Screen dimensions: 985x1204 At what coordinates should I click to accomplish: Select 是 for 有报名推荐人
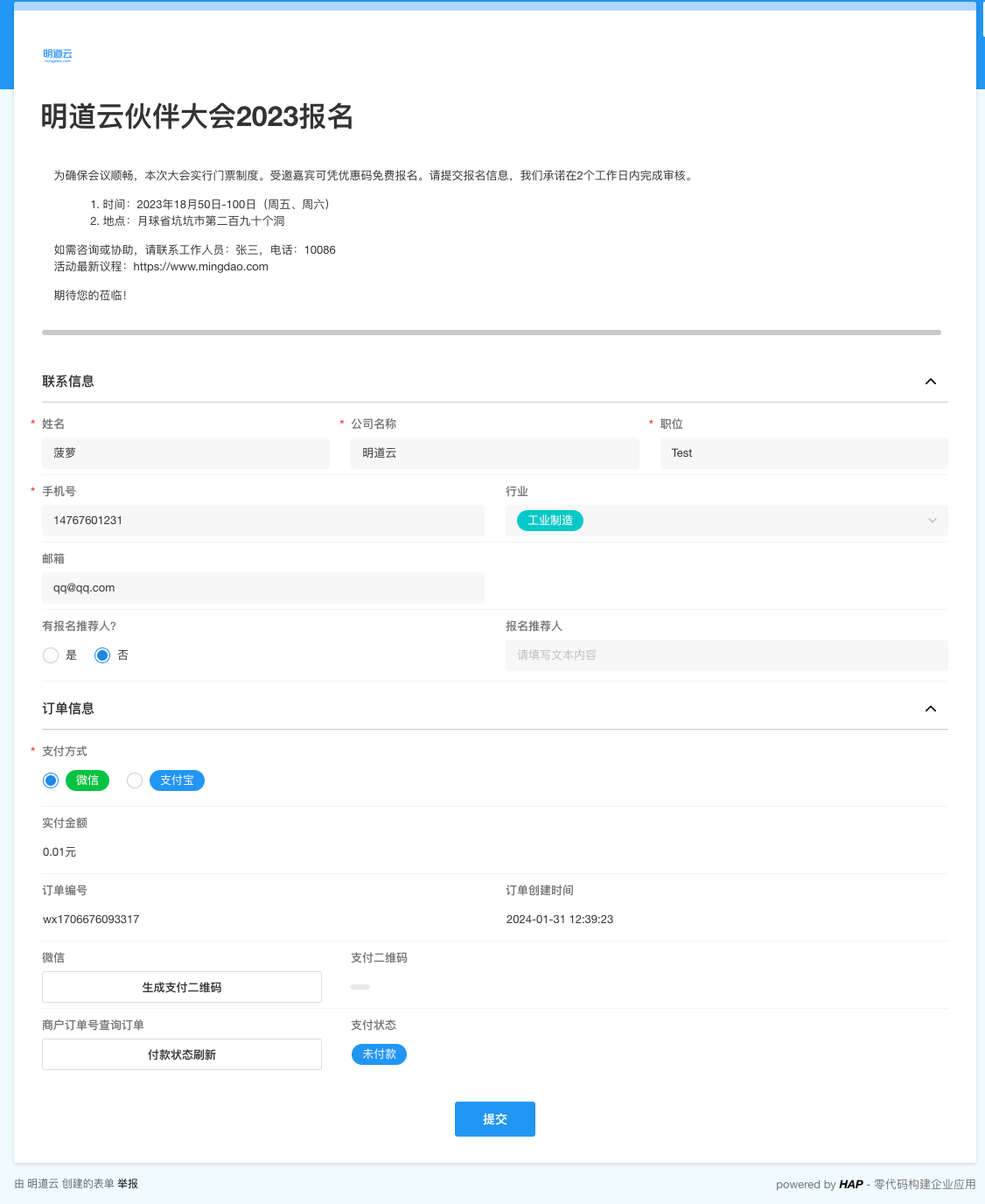pyautogui.click(x=51, y=655)
